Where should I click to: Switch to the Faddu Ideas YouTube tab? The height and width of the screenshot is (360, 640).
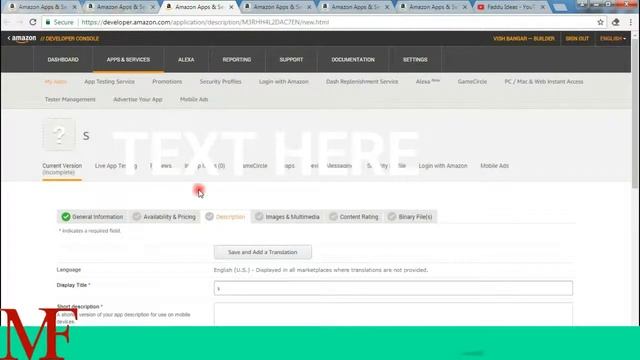(511, 7)
